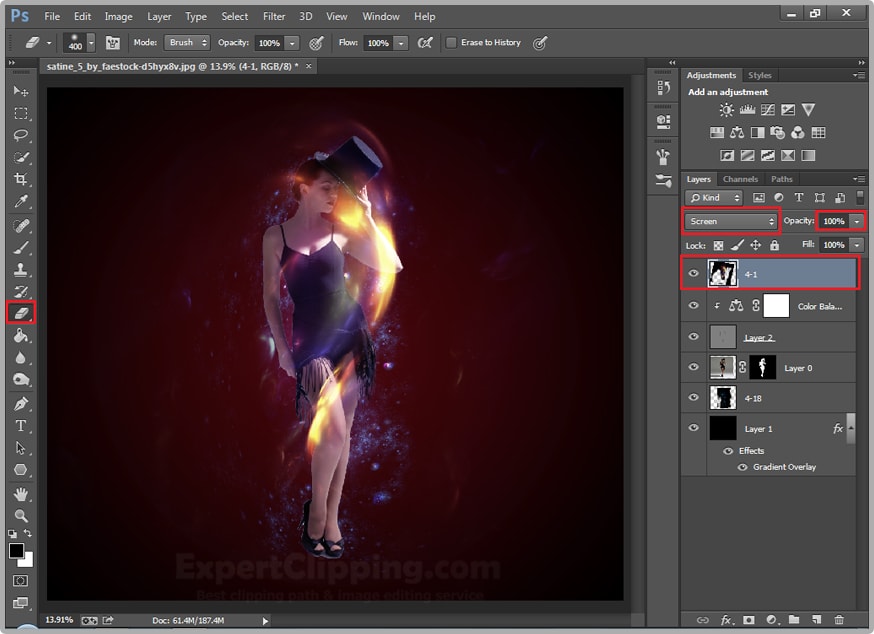
Task: Open the Kind filter dropdown
Action: point(714,198)
